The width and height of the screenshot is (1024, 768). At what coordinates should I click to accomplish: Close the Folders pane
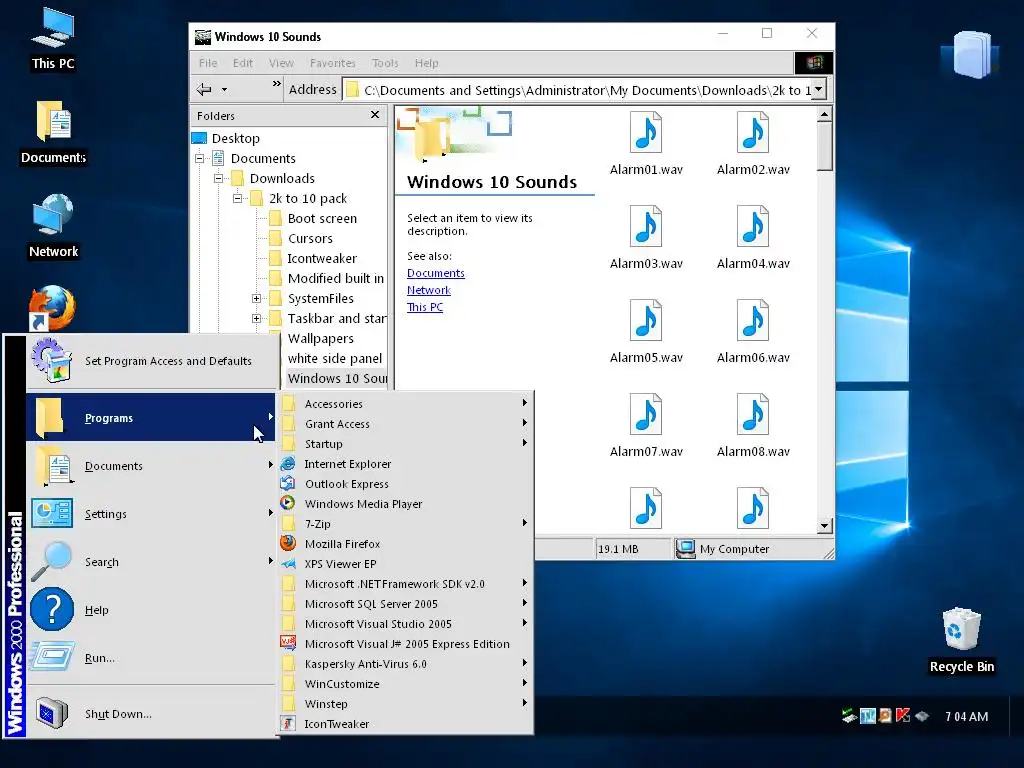click(x=375, y=115)
